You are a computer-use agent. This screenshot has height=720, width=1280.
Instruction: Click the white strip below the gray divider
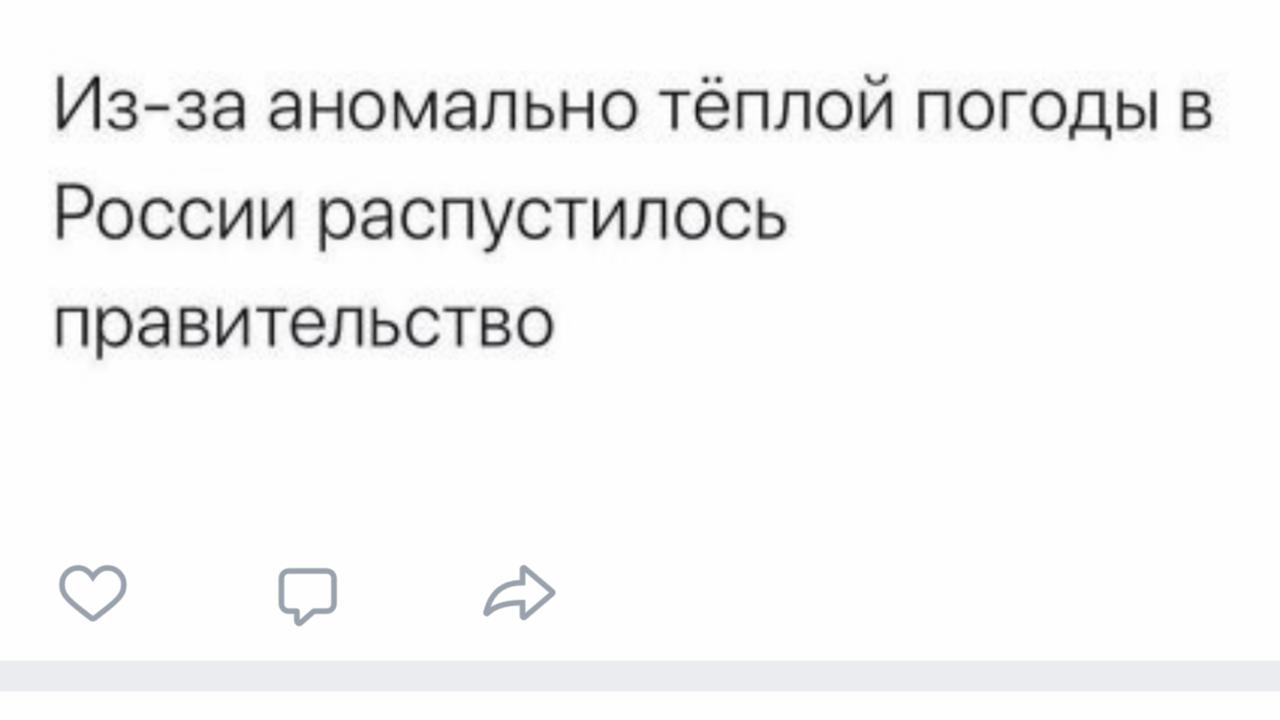click(x=640, y=706)
